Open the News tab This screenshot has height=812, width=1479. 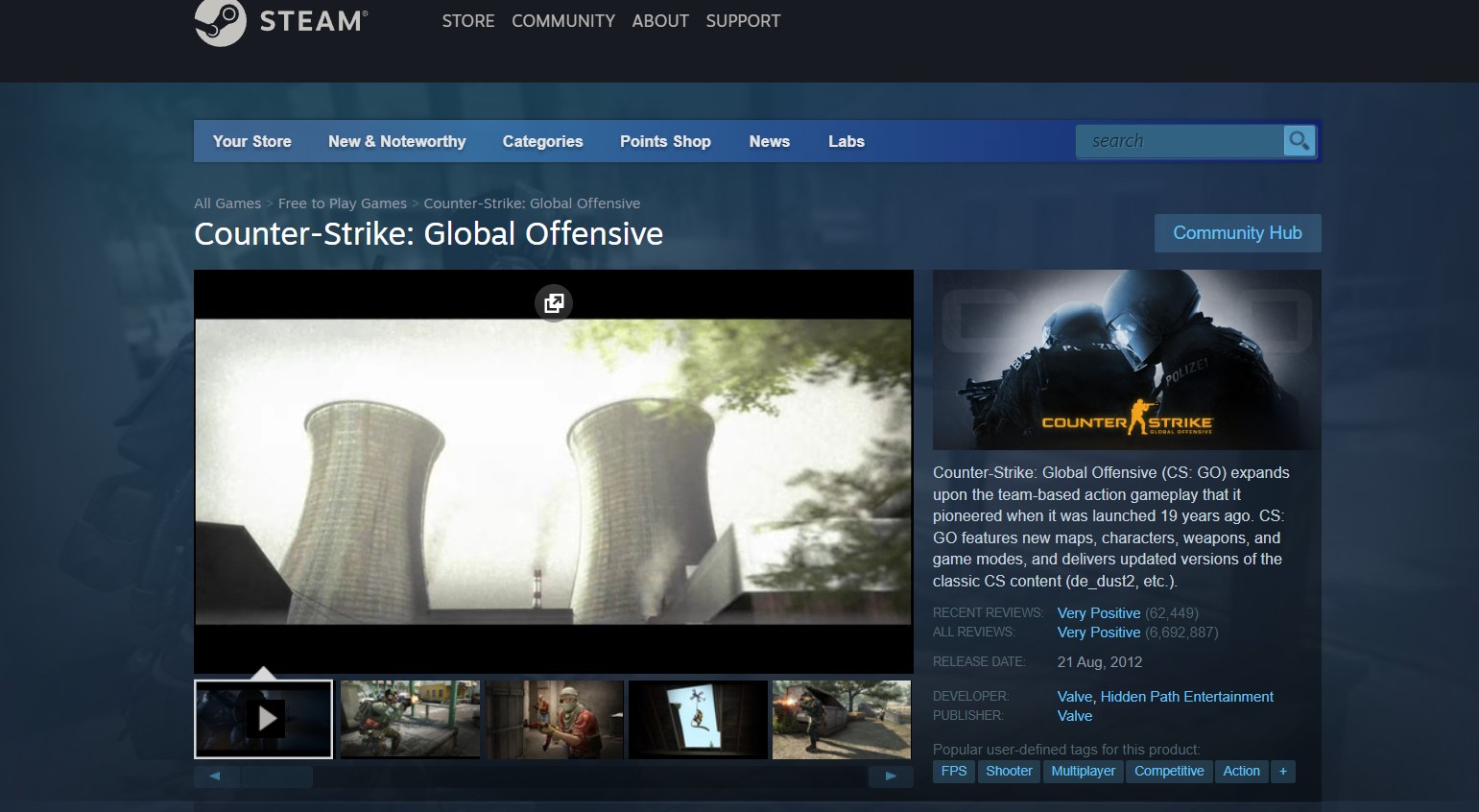tap(770, 141)
